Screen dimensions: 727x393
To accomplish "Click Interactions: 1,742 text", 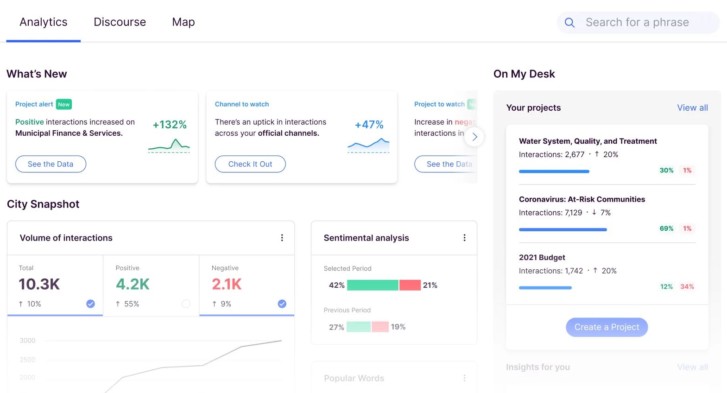I will point(551,271).
